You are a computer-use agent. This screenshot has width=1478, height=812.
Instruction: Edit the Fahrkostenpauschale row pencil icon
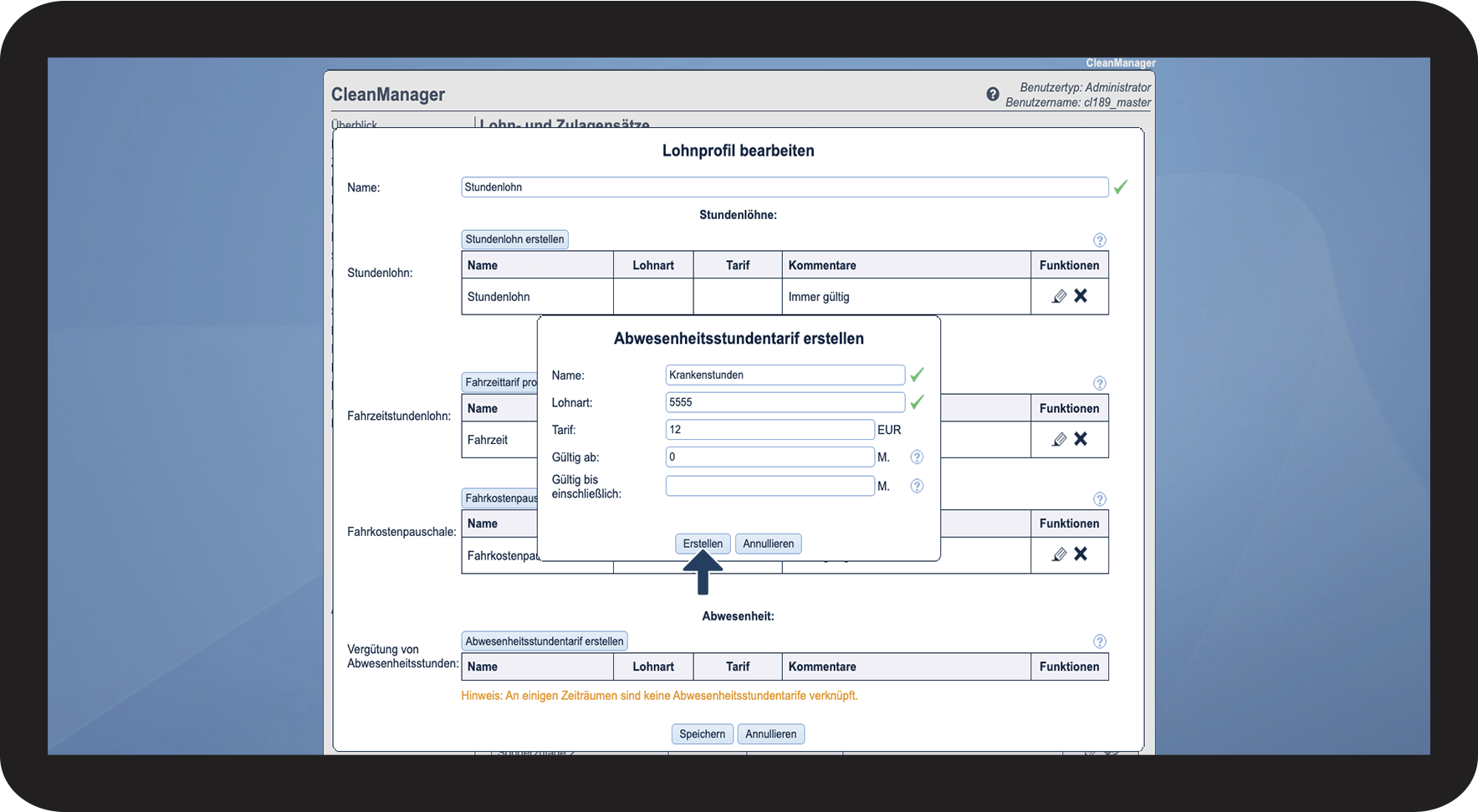[x=1059, y=554]
